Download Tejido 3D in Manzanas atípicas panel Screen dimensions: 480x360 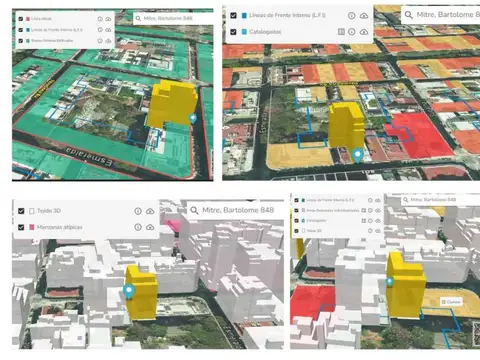tap(150, 211)
